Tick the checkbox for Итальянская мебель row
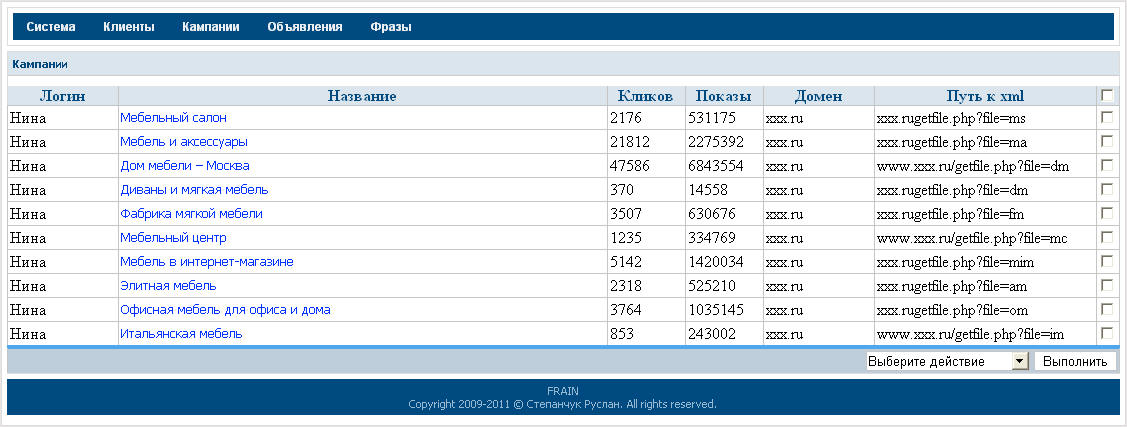Screen dimensions: 1127x427 coord(1107,333)
